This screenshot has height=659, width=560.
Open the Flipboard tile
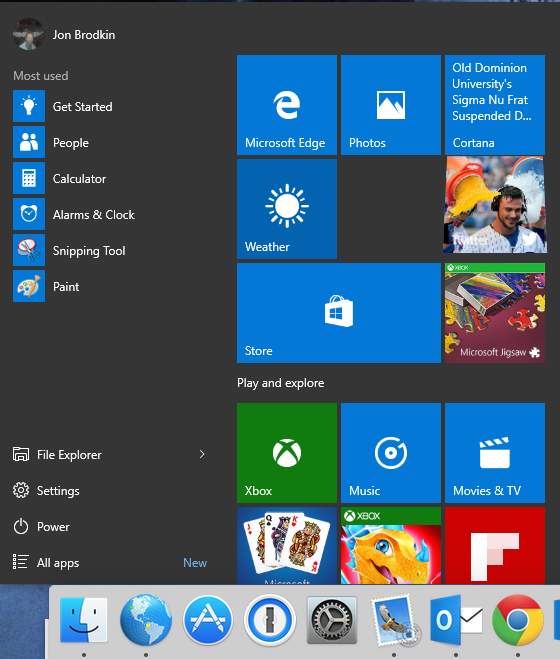point(495,546)
